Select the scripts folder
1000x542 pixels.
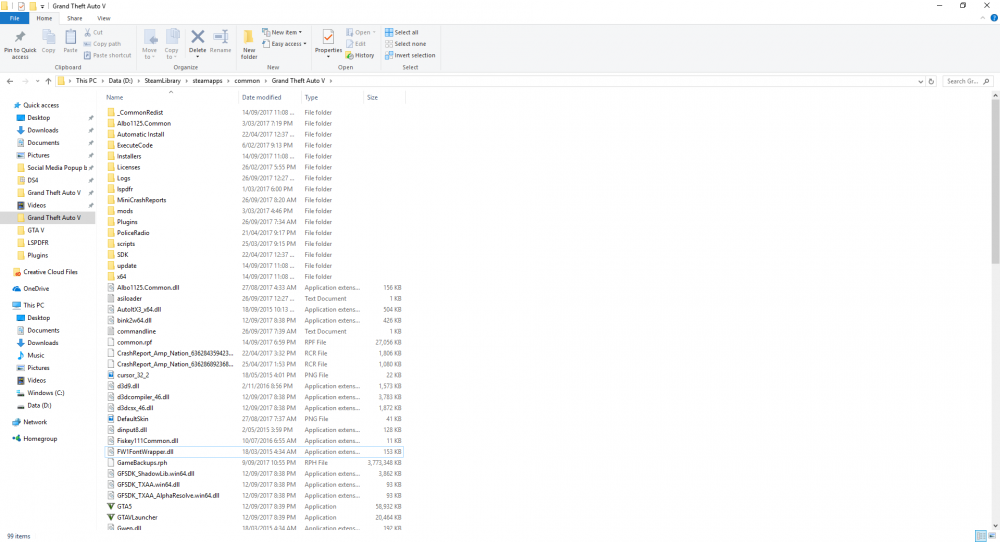(126, 244)
